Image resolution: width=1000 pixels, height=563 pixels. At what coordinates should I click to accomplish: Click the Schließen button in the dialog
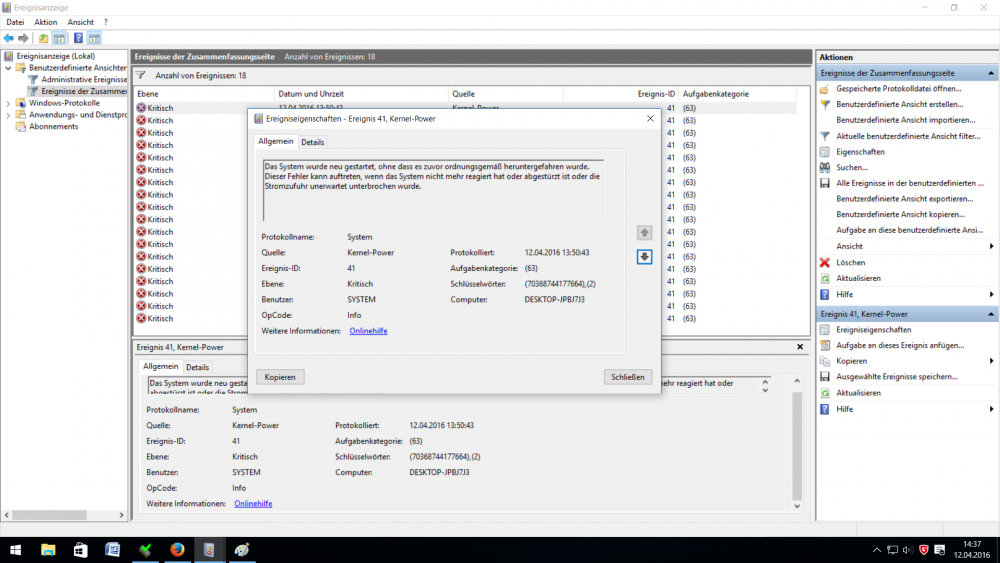point(628,377)
